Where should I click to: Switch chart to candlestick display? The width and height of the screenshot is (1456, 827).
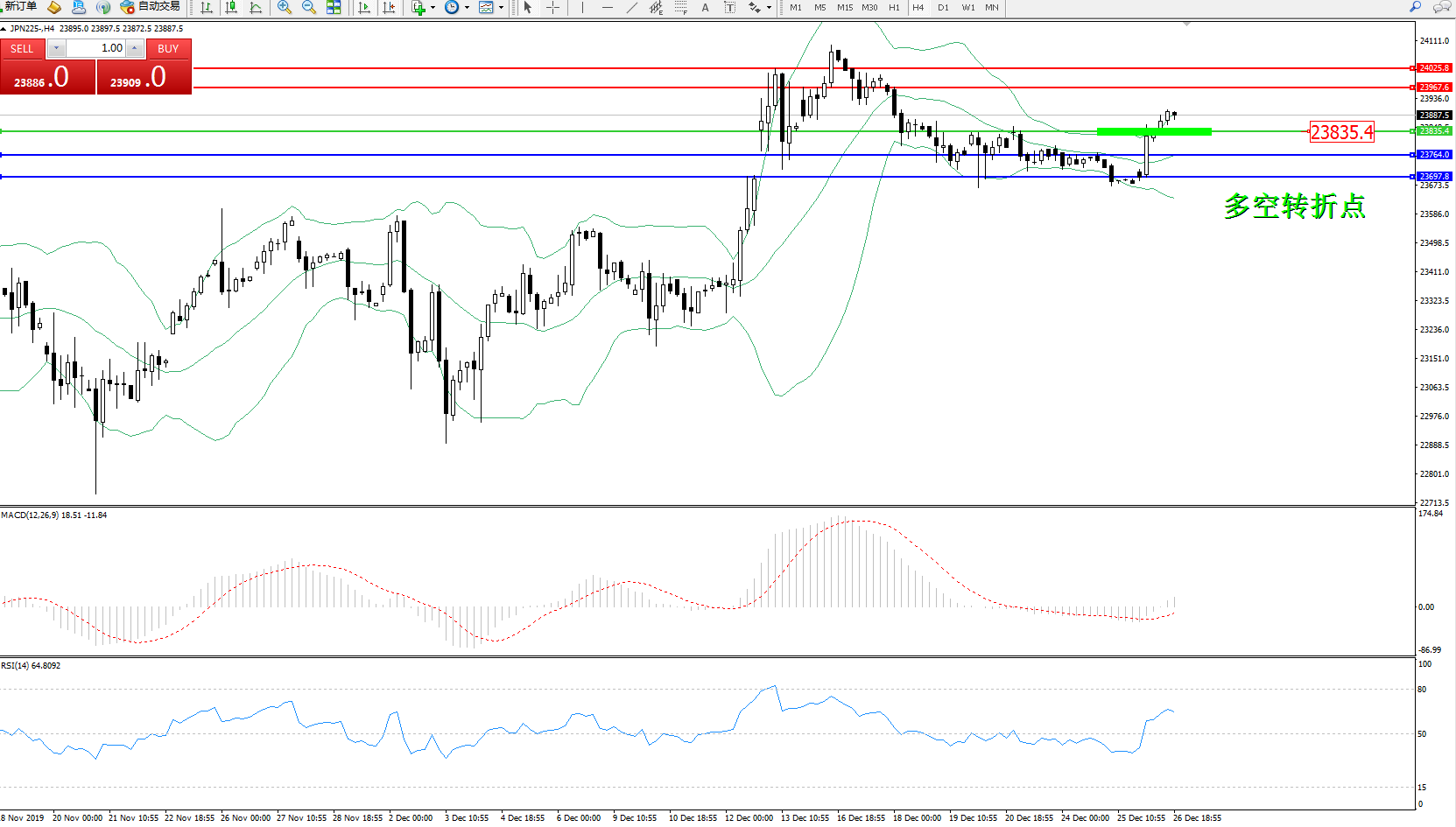(231, 7)
